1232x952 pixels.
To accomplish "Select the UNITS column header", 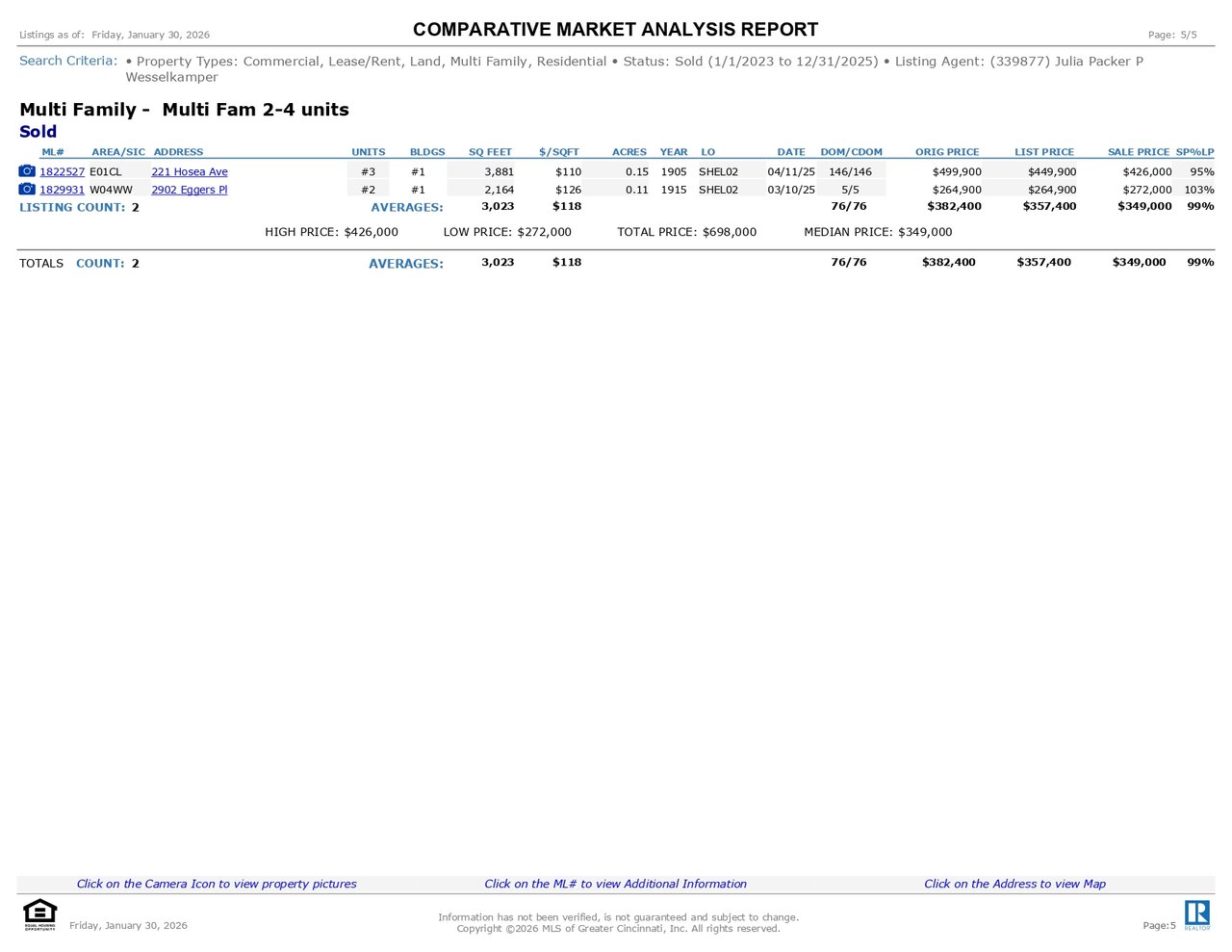I will [x=368, y=152].
